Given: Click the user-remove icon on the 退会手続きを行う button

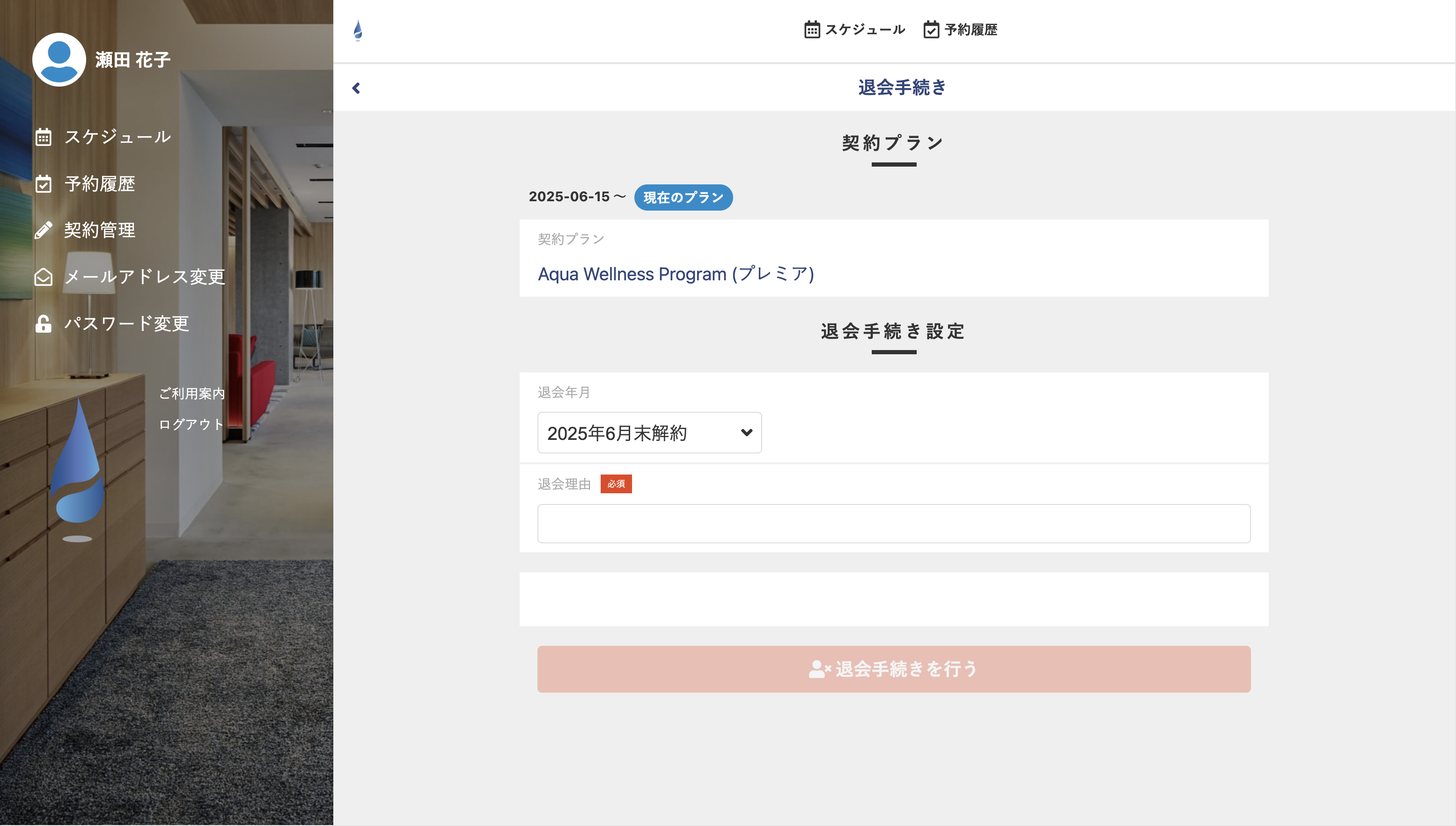Looking at the screenshot, I should [x=819, y=669].
